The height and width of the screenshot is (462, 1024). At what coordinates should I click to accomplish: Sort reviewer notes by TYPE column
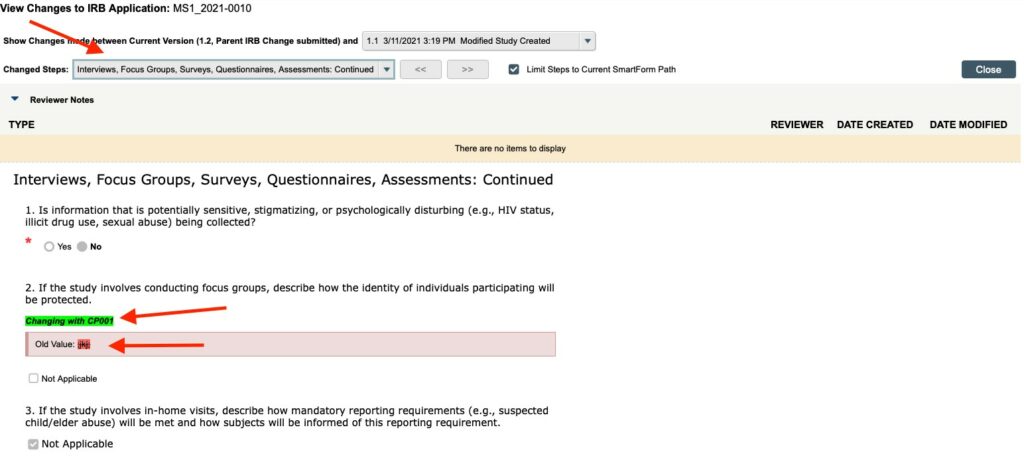point(22,125)
